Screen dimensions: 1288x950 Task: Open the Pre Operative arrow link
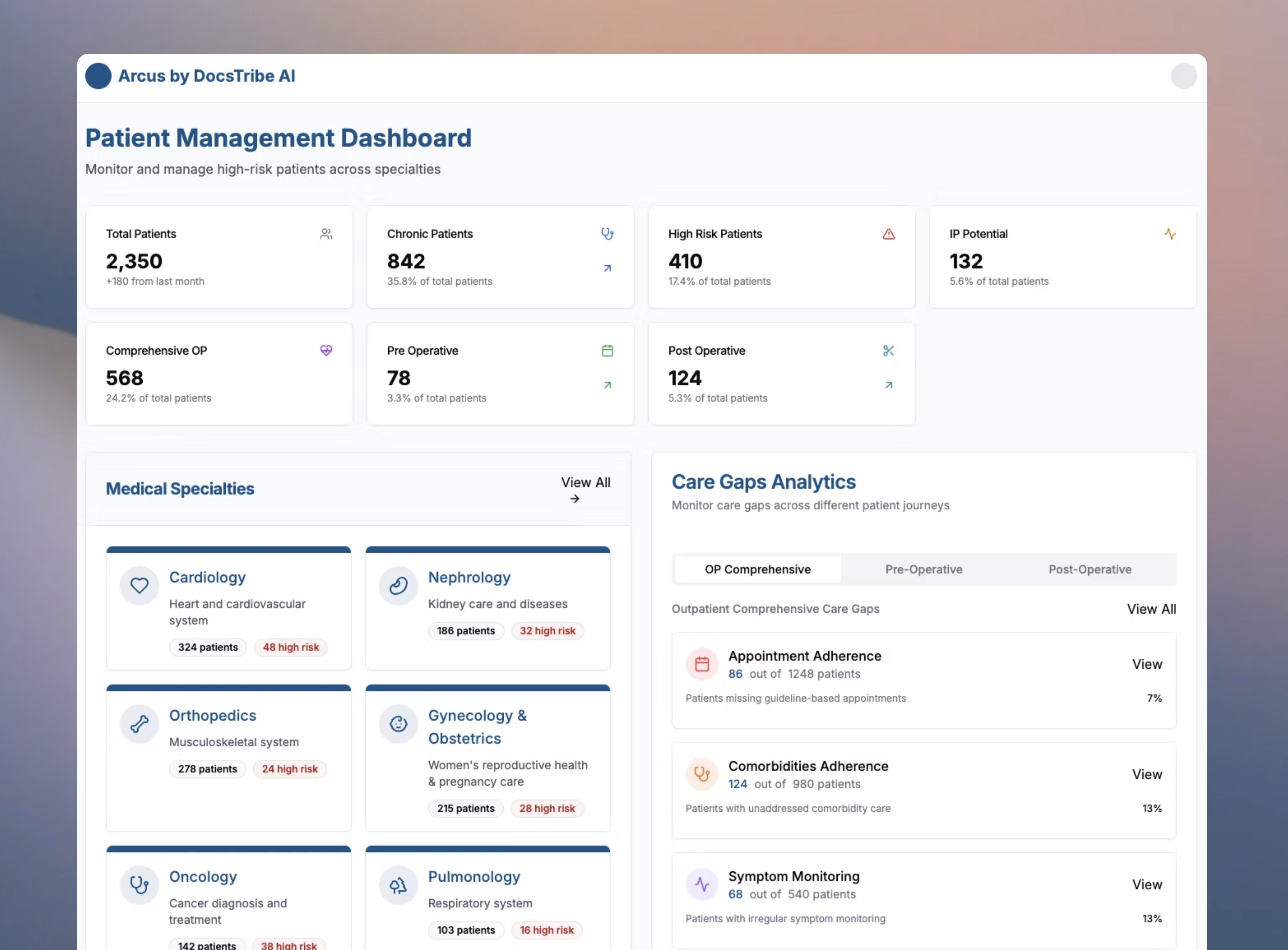[x=607, y=385]
